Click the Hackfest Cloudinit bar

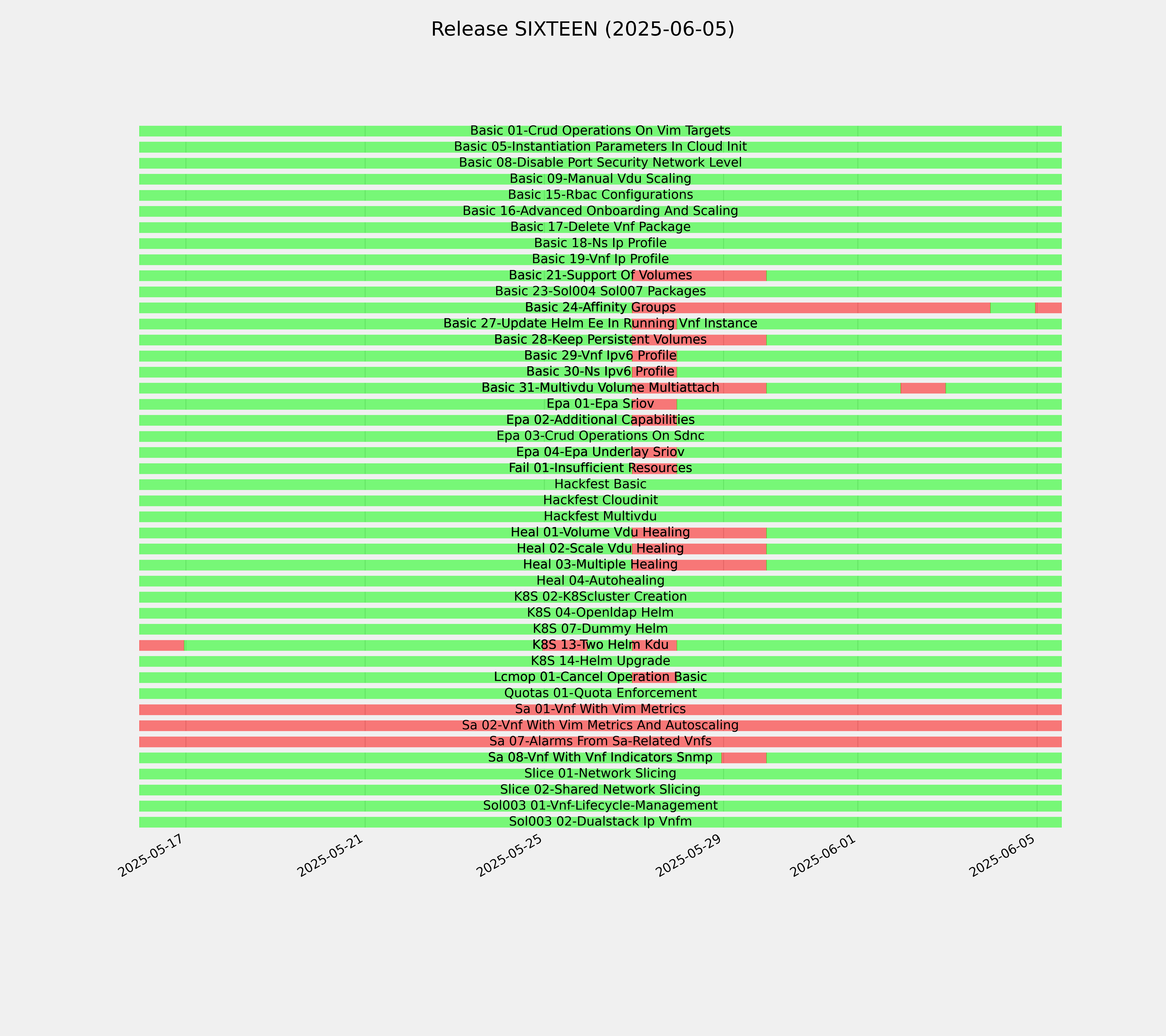point(600,501)
